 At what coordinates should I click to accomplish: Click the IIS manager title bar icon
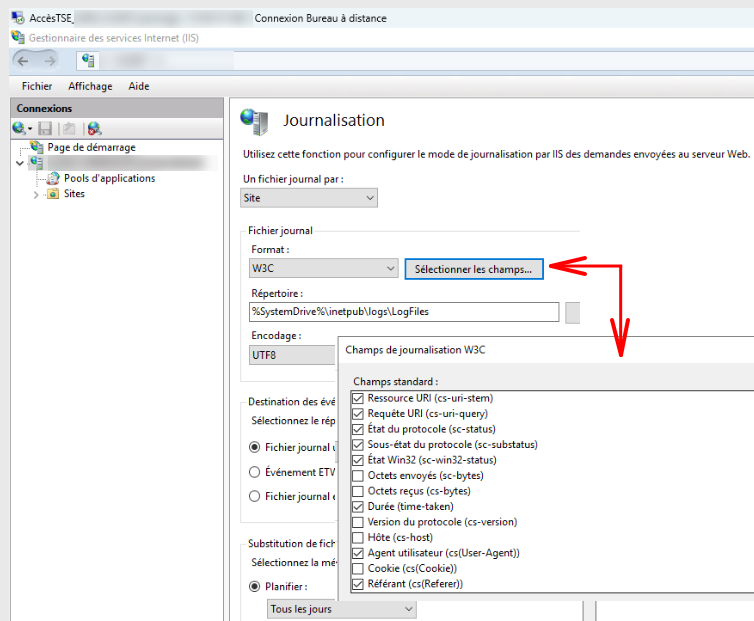(18, 37)
